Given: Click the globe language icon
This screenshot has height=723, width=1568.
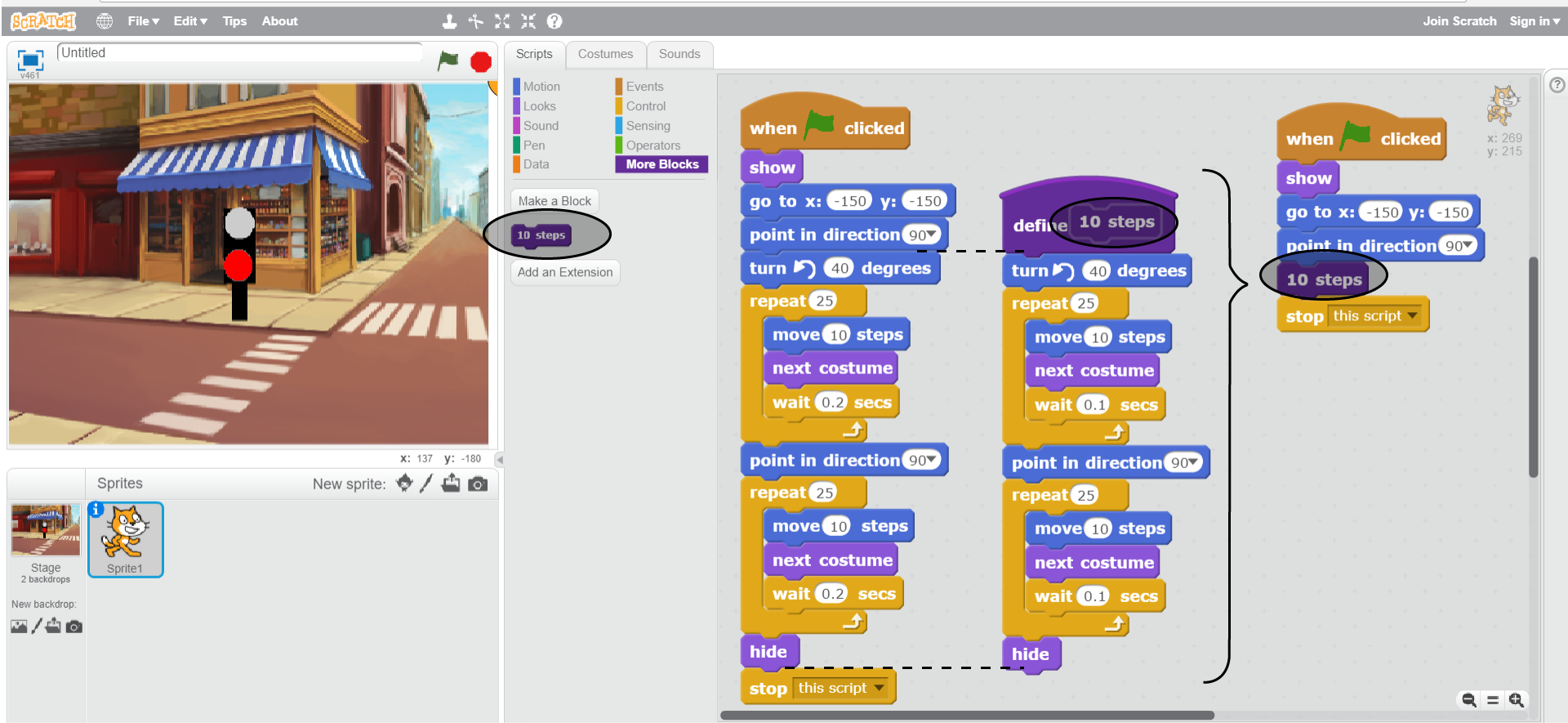Looking at the screenshot, I should pyautogui.click(x=105, y=21).
